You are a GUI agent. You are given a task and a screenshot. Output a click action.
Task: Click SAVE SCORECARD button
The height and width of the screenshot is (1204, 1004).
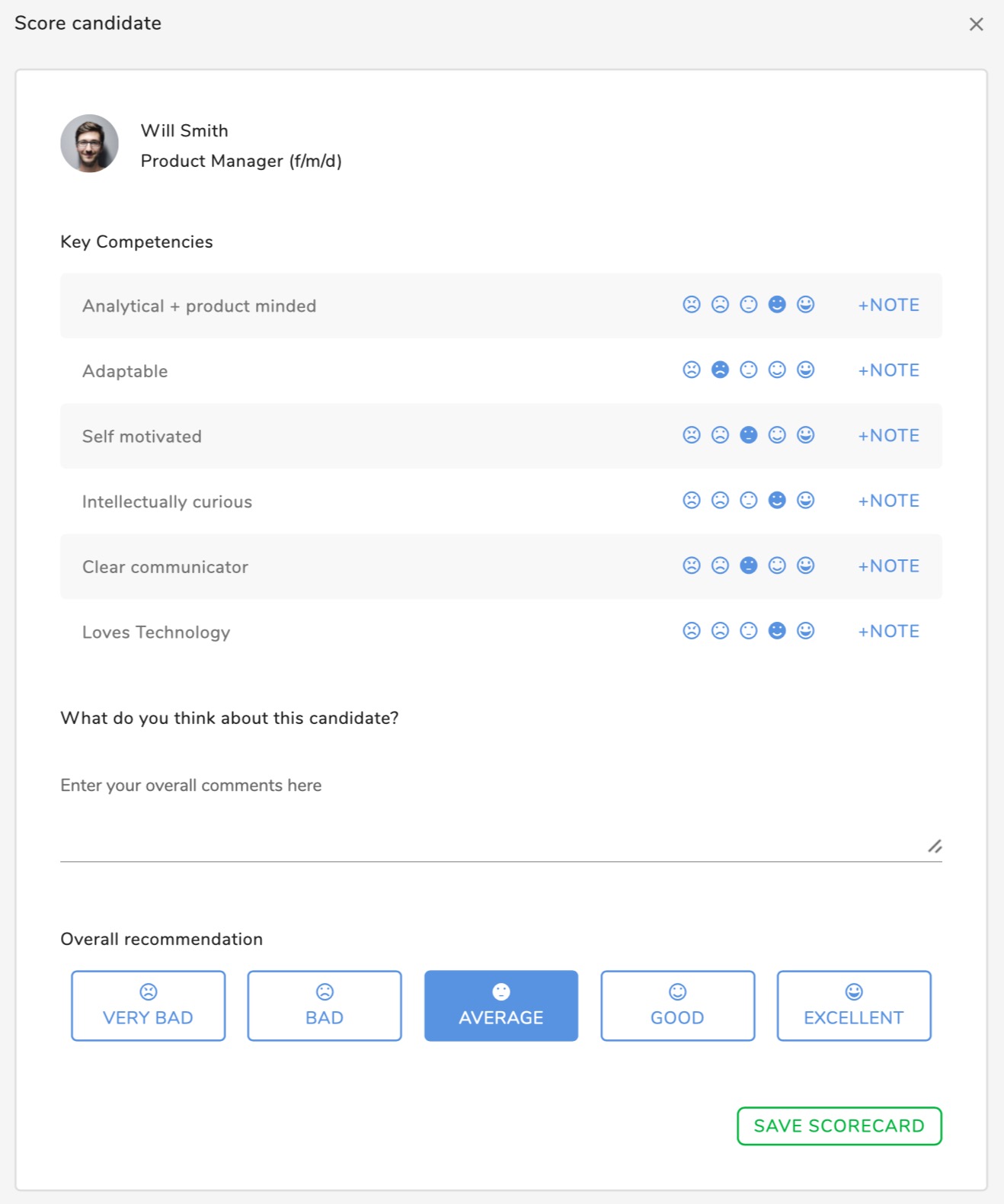coord(839,1126)
